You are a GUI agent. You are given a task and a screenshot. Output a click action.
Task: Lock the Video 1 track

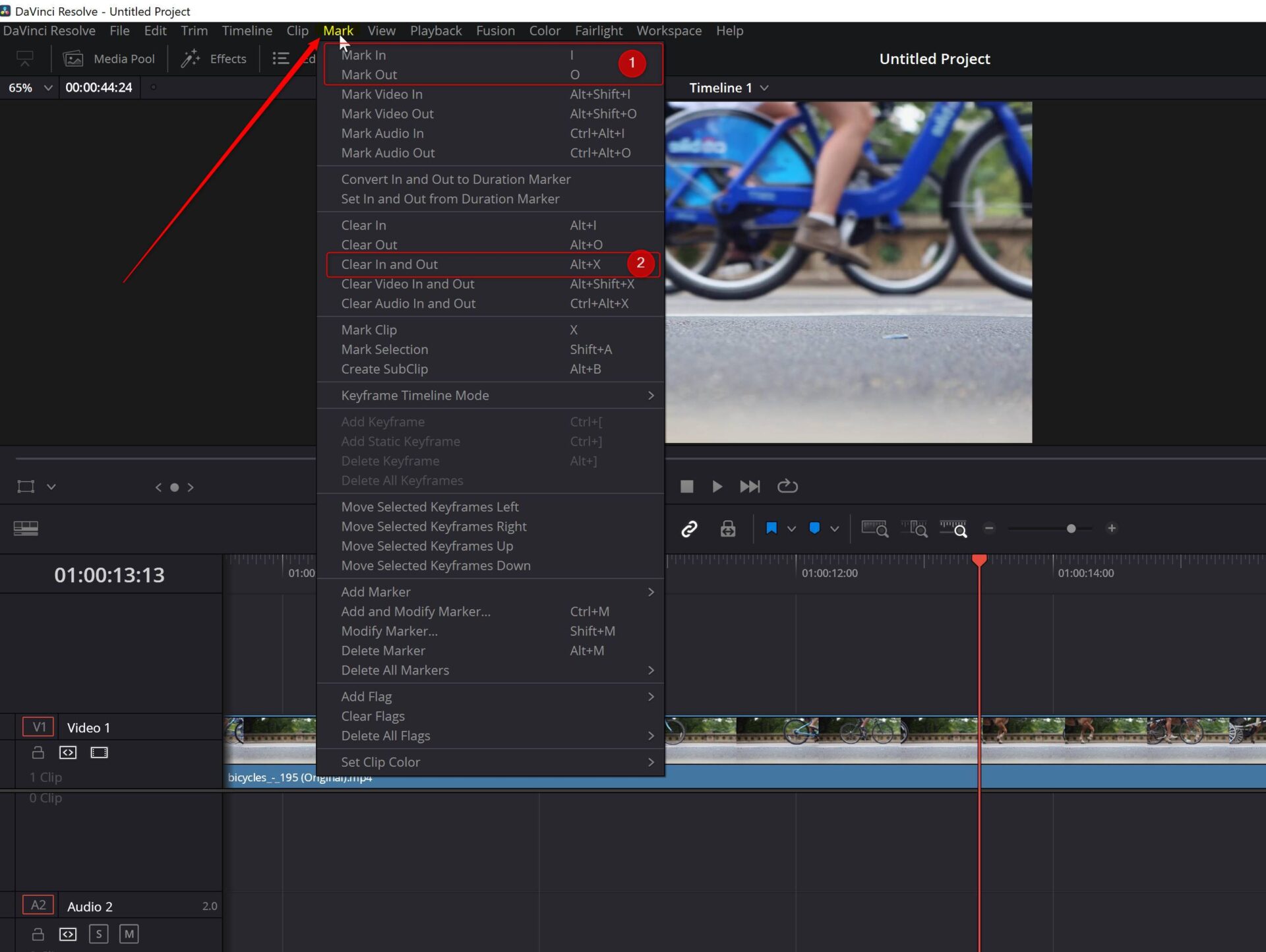pyautogui.click(x=38, y=752)
